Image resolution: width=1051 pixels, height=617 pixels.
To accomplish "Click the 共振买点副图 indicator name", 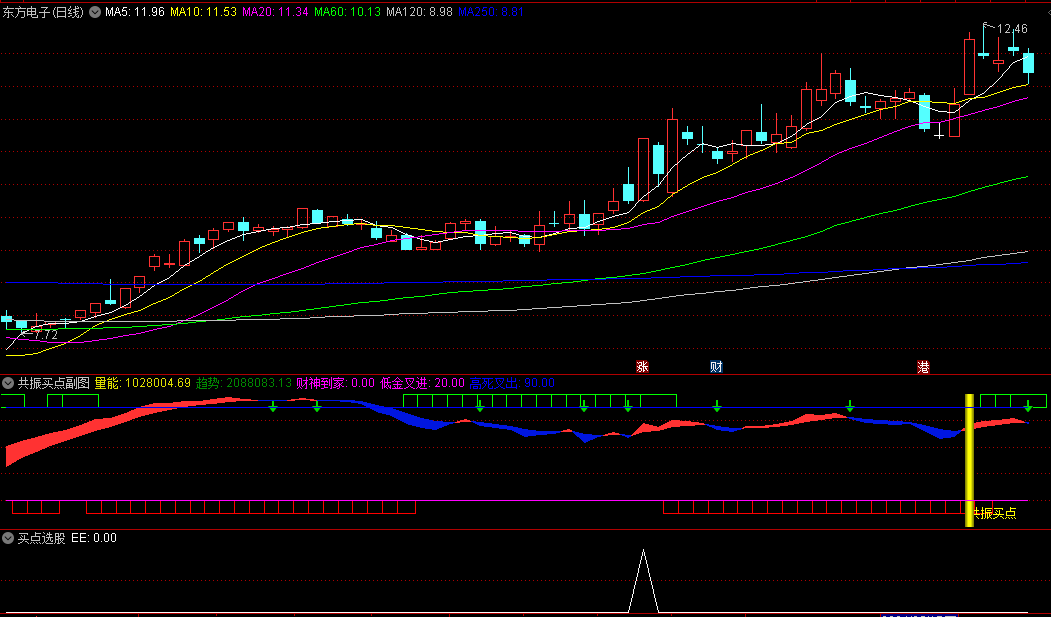I will (x=54, y=383).
